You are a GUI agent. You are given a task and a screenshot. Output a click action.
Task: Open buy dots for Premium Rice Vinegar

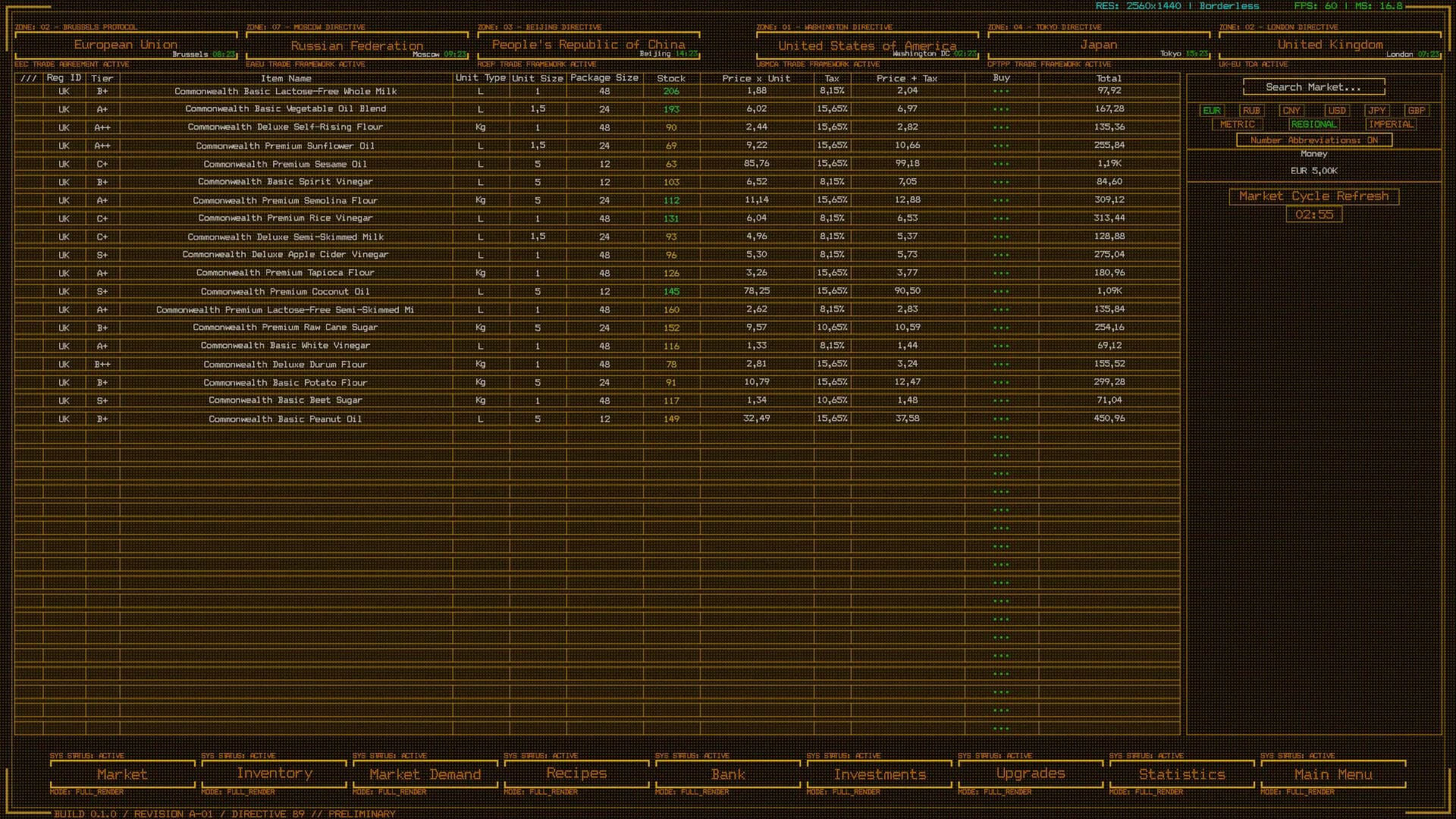[x=1001, y=218]
